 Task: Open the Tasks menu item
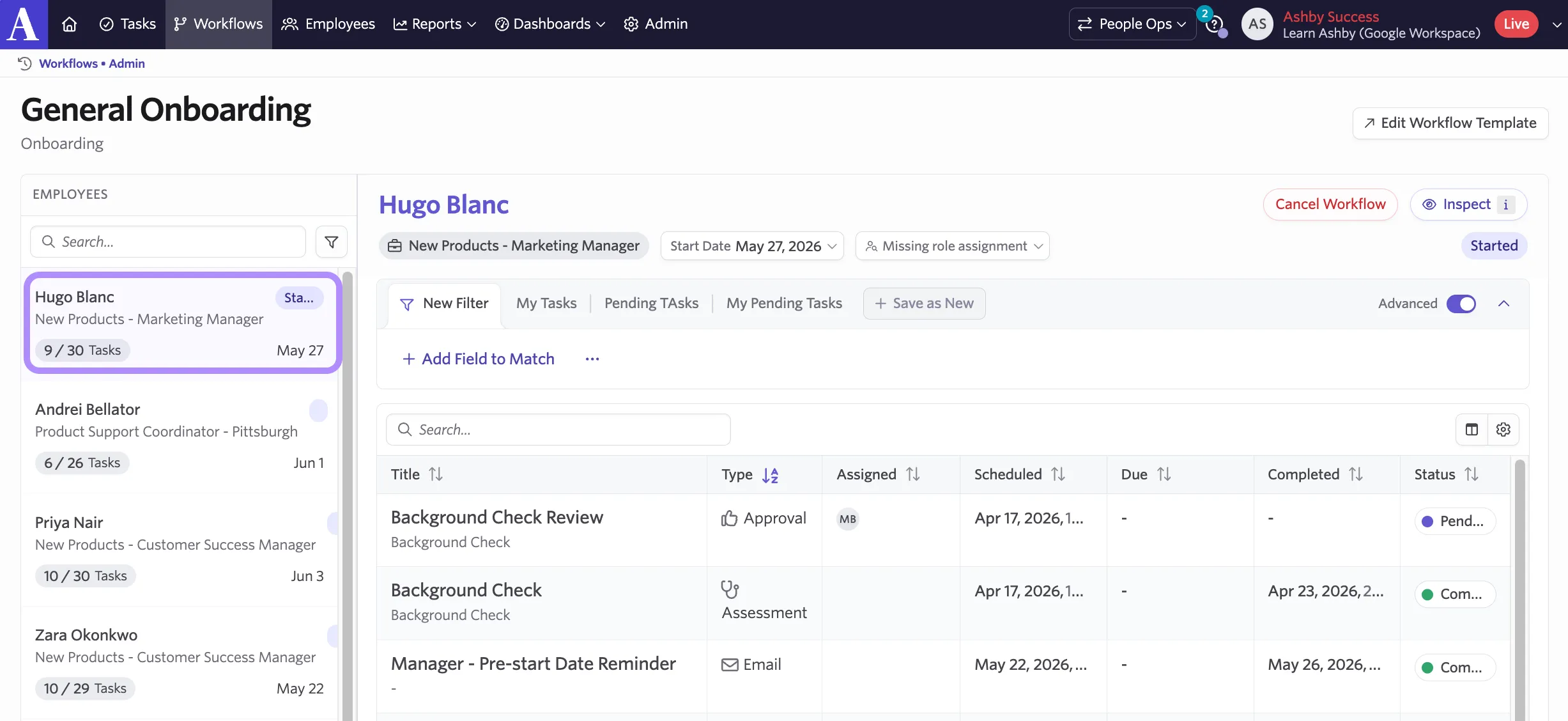[128, 24]
